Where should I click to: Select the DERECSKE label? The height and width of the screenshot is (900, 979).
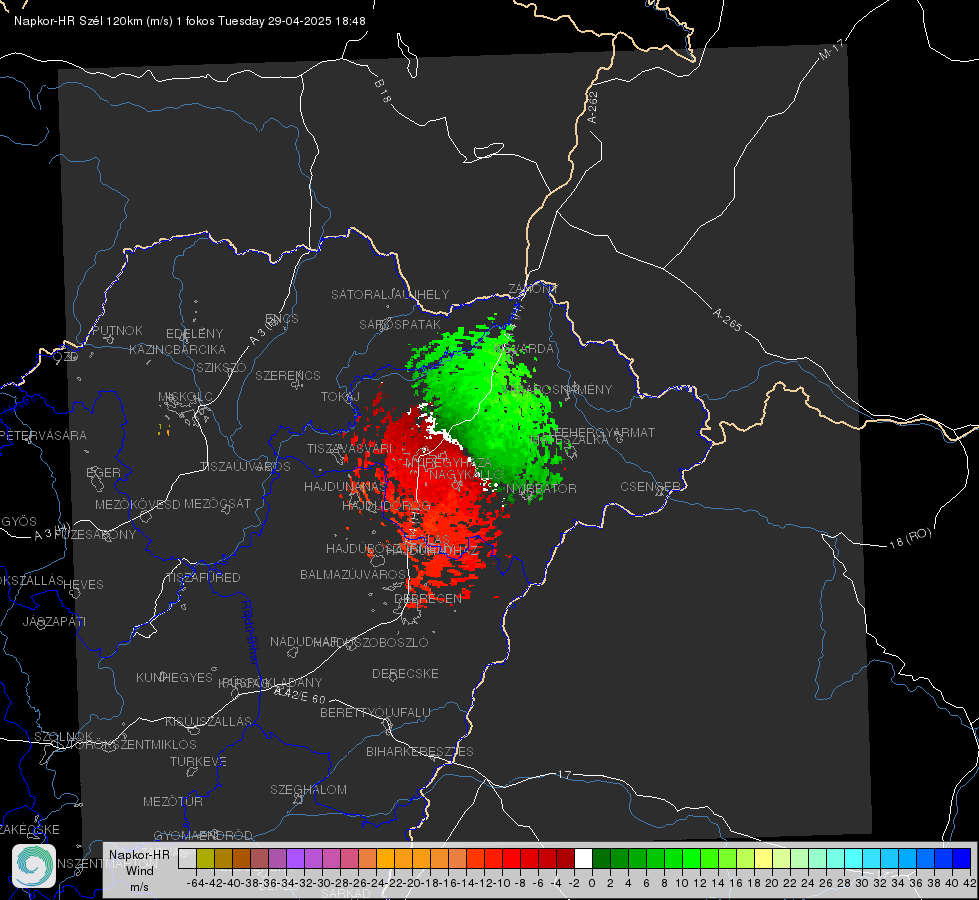[x=405, y=674]
